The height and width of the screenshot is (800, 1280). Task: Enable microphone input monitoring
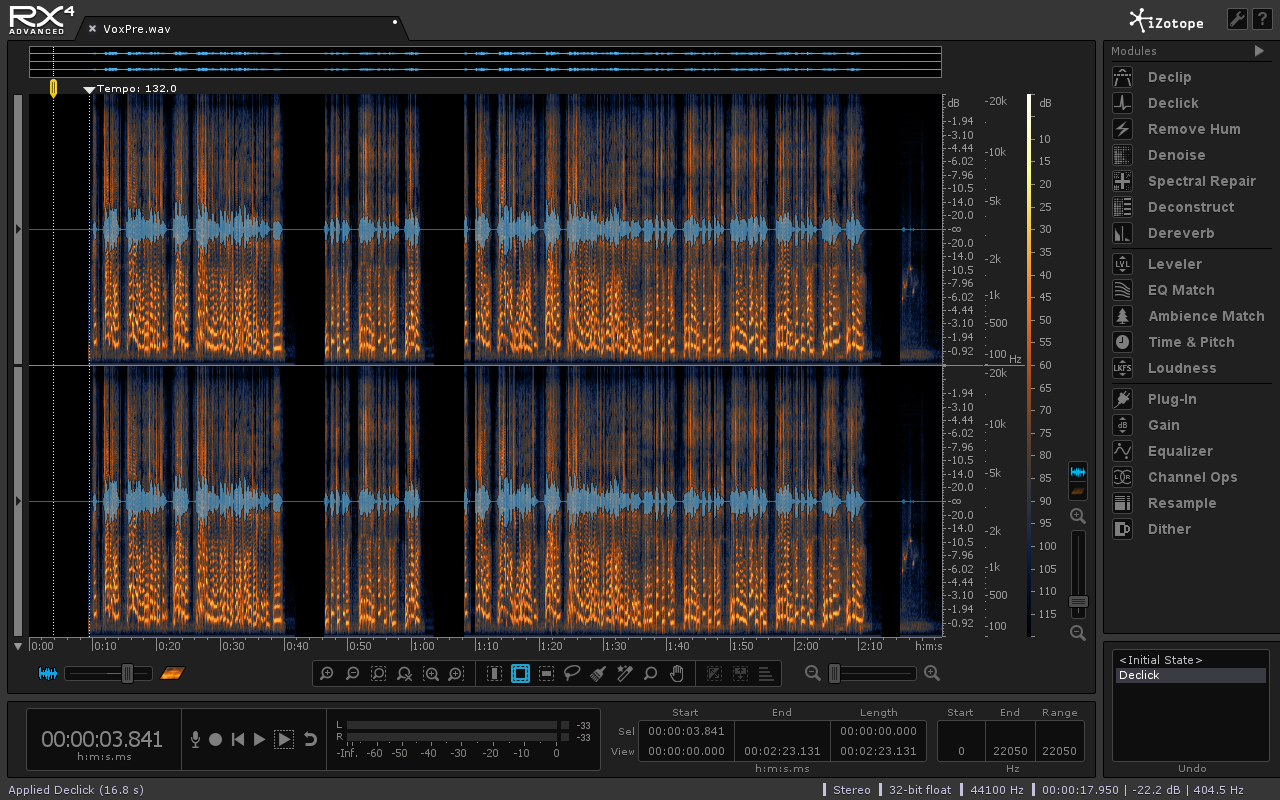tap(195, 739)
